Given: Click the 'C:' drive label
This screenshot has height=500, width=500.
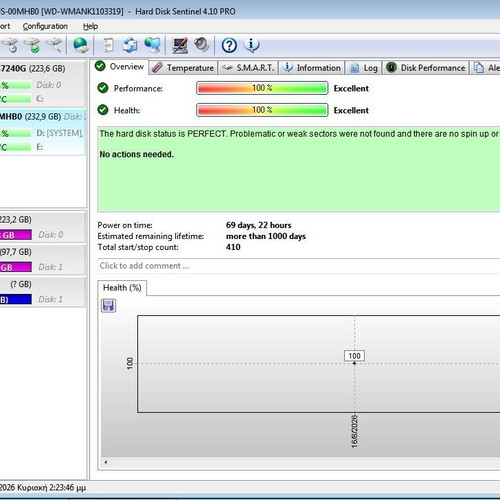Looking at the screenshot, I should click(x=40, y=99).
